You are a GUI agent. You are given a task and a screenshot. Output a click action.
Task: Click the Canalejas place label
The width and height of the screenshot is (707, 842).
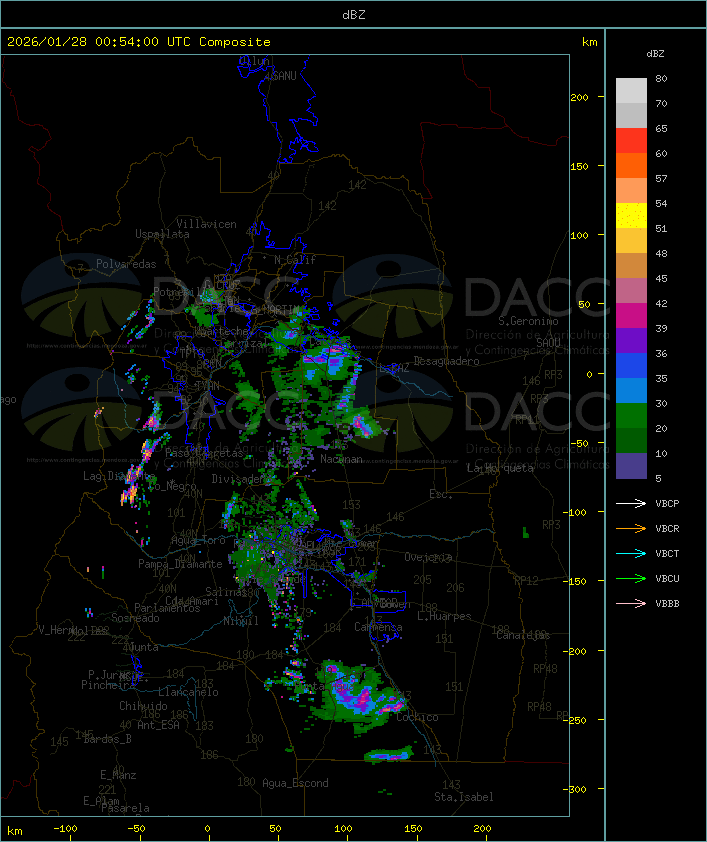click(x=523, y=635)
